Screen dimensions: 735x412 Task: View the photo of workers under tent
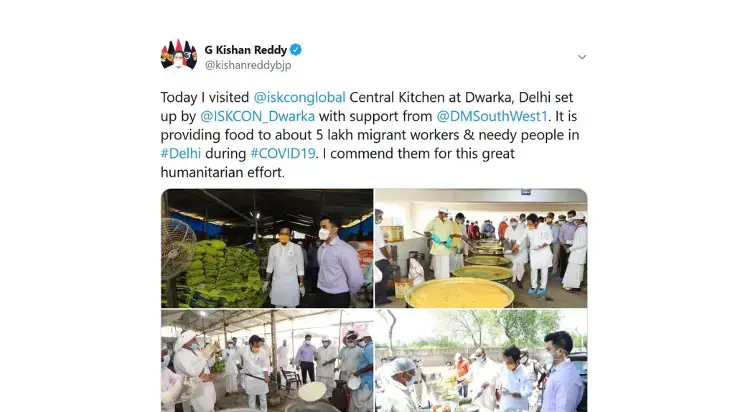(267, 360)
